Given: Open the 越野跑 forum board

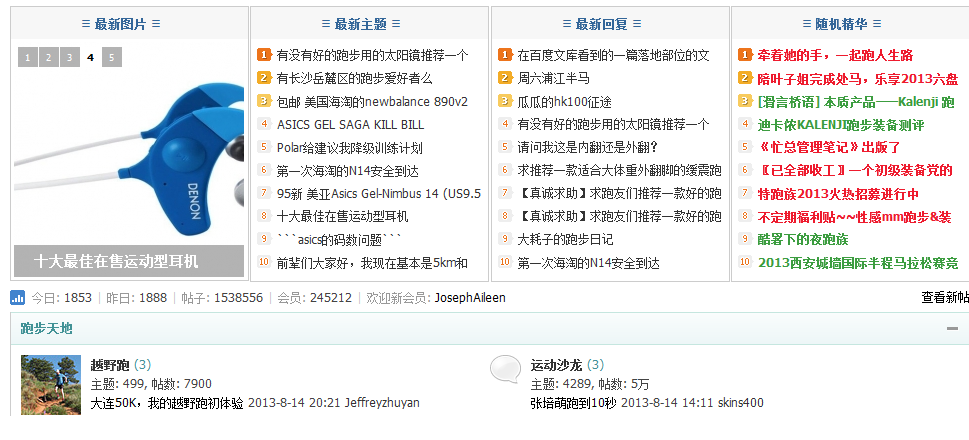Looking at the screenshot, I should click(x=110, y=365).
